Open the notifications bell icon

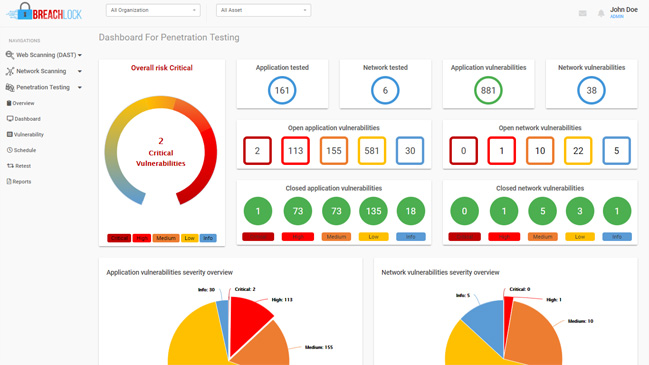(601, 14)
